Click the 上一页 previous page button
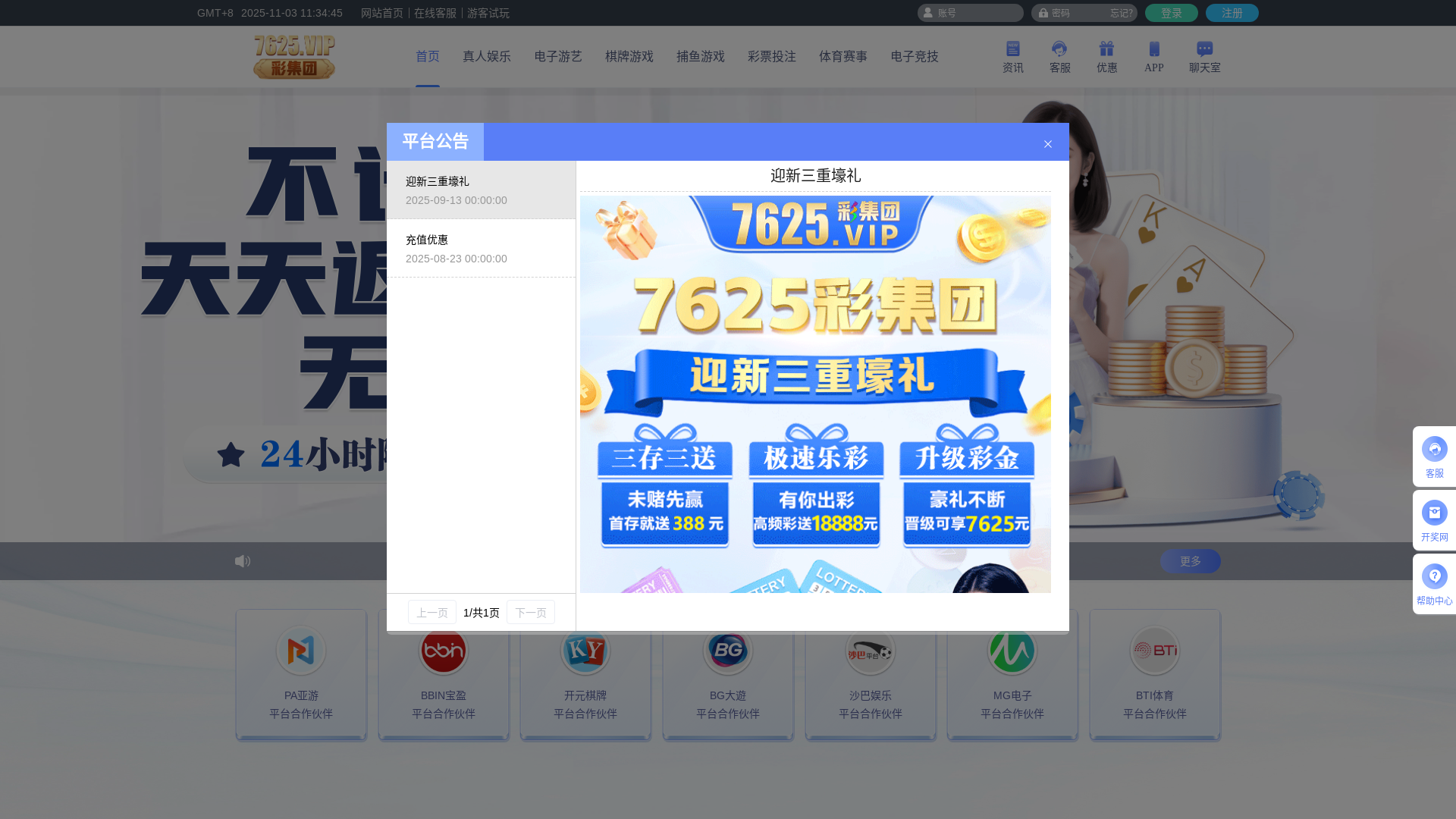Image resolution: width=1456 pixels, height=819 pixels. tap(432, 612)
